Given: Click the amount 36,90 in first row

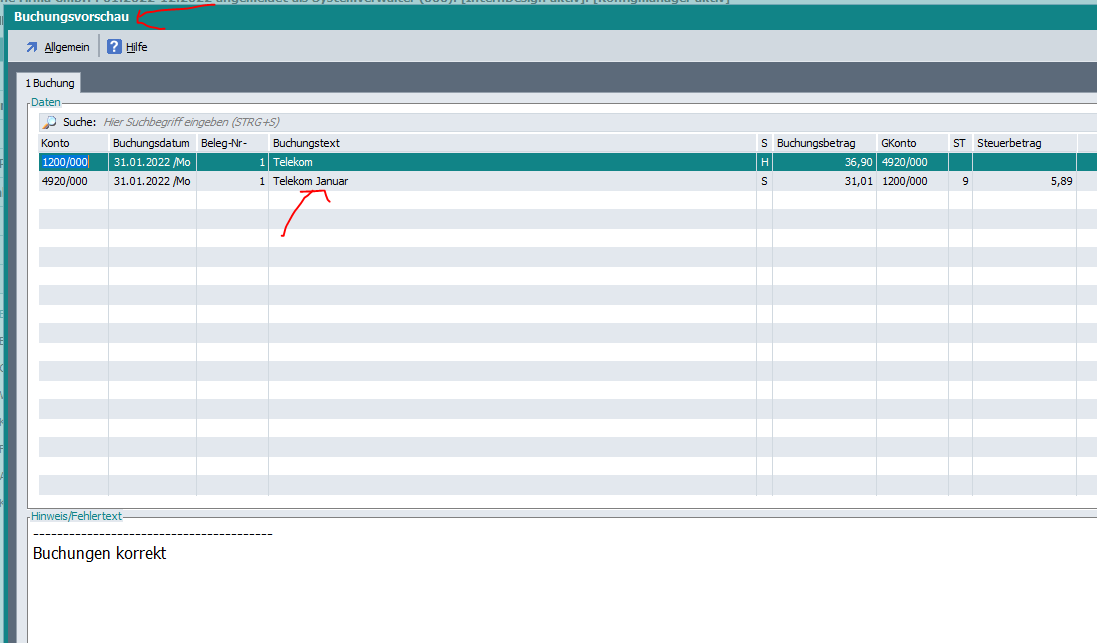Looking at the screenshot, I should tap(858, 162).
